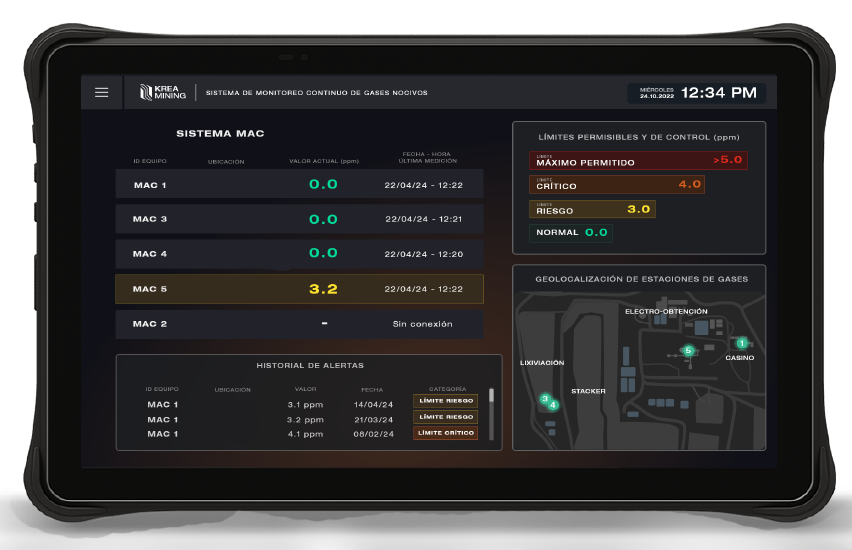Click MAC 5 value 3.2

point(323,289)
